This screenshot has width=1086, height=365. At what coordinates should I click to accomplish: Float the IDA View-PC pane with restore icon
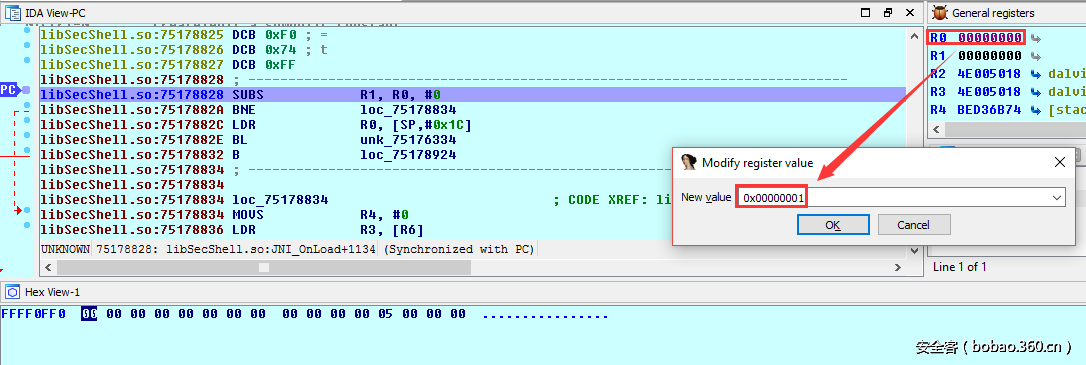click(x=888, y=12)
